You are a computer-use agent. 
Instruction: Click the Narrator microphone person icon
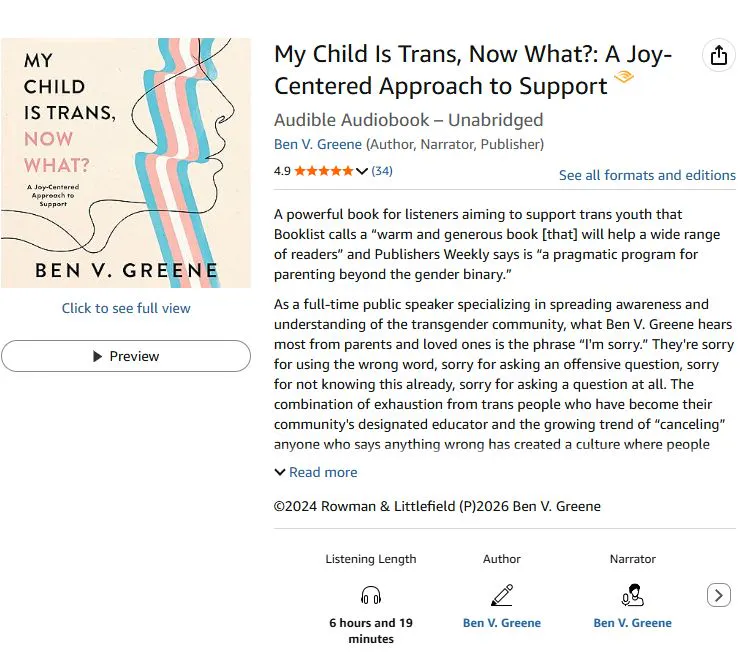tap(632, 595)
